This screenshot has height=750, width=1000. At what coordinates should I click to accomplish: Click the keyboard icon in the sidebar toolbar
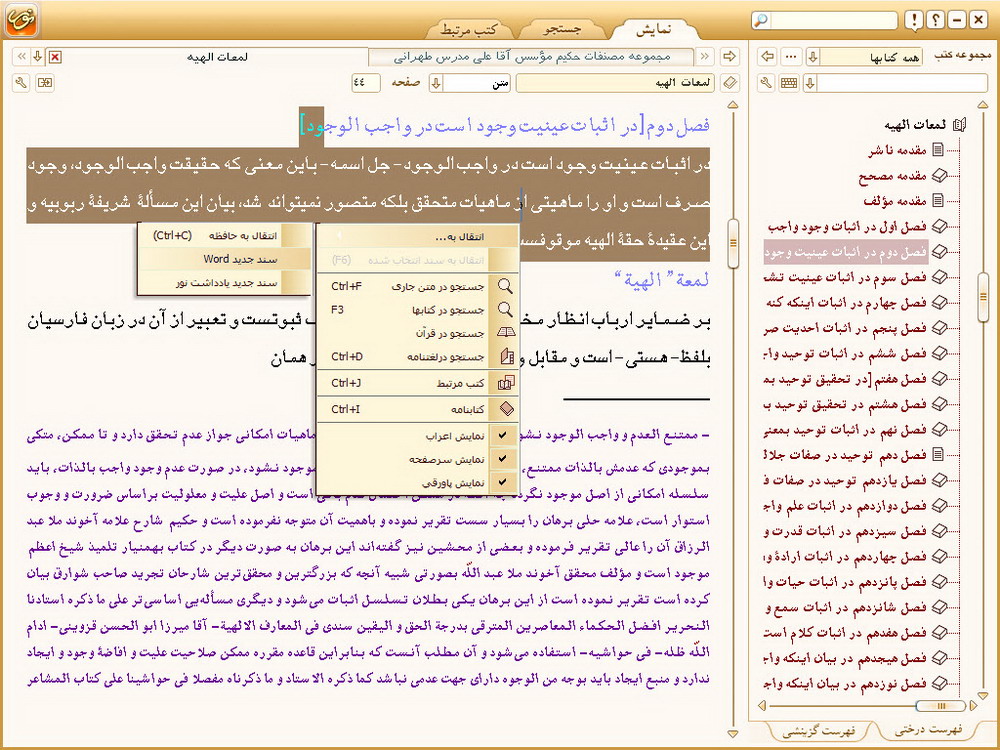tap(789, 83)
